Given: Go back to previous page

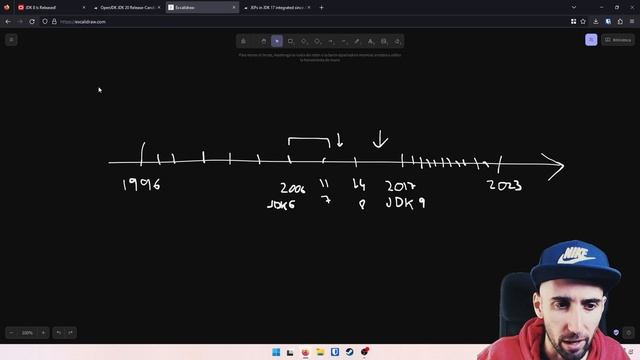Looking at the screenshot, I should 8,22.
